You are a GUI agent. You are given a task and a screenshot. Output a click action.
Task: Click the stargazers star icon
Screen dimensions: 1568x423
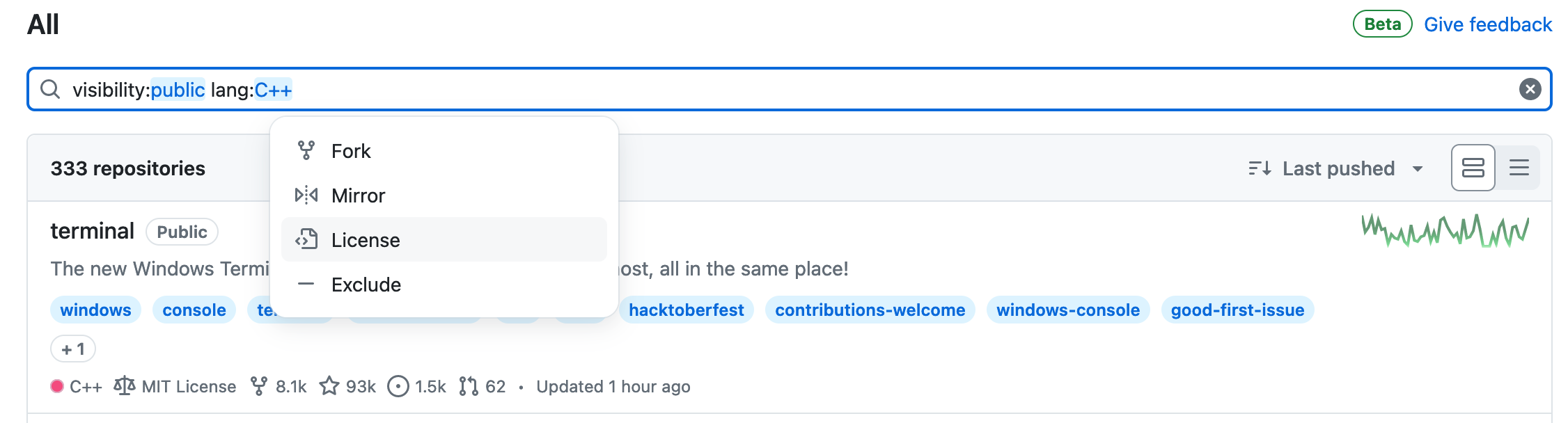pos(329,386)
